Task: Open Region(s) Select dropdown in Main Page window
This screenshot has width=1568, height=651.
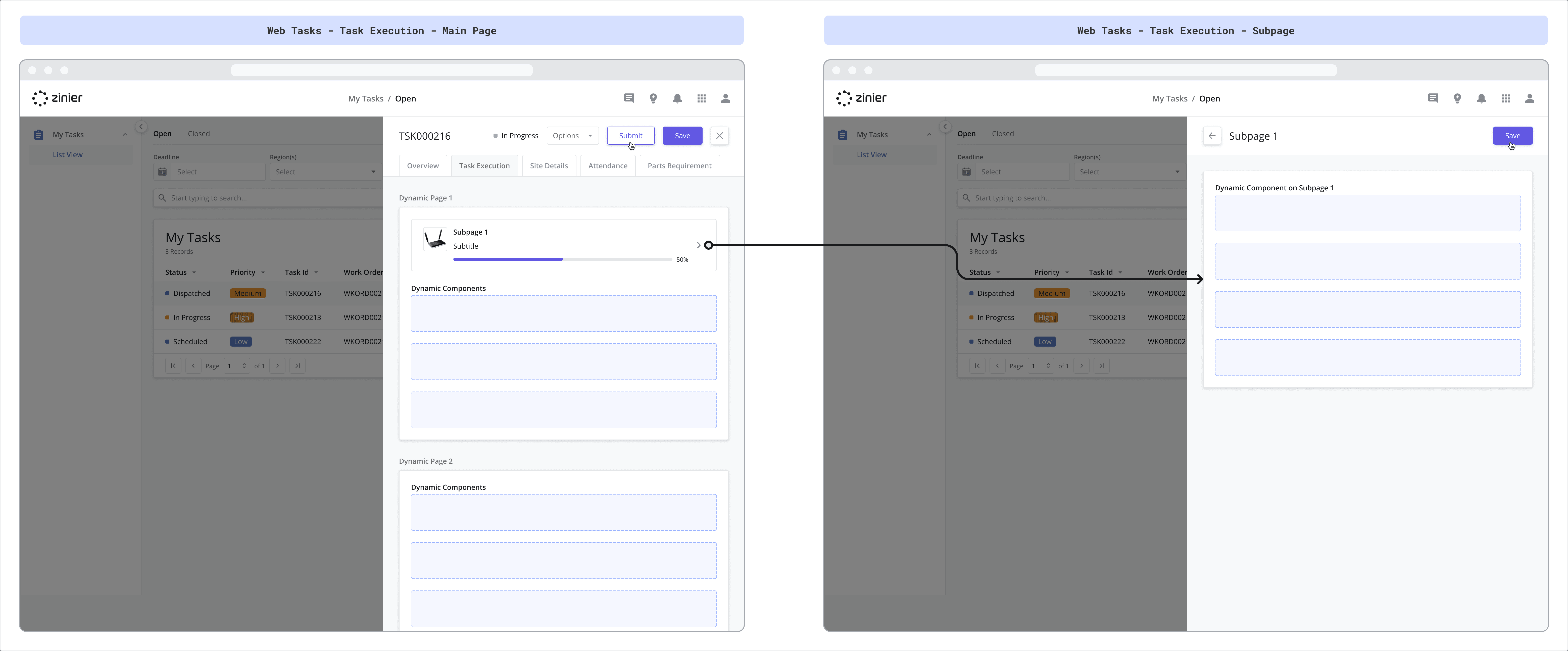Action: coord(326,172)
